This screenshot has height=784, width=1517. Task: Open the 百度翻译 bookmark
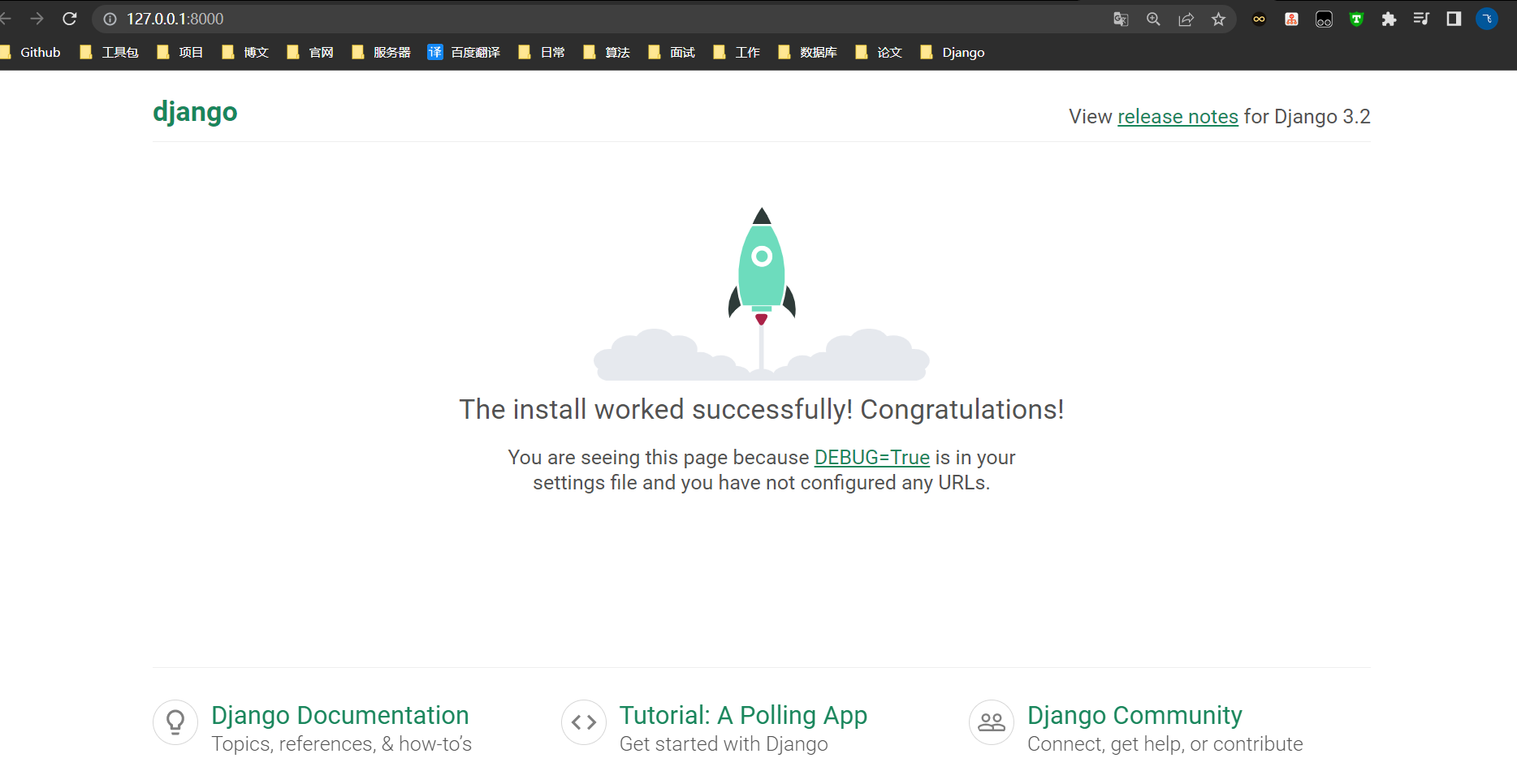tap(464, 52)
